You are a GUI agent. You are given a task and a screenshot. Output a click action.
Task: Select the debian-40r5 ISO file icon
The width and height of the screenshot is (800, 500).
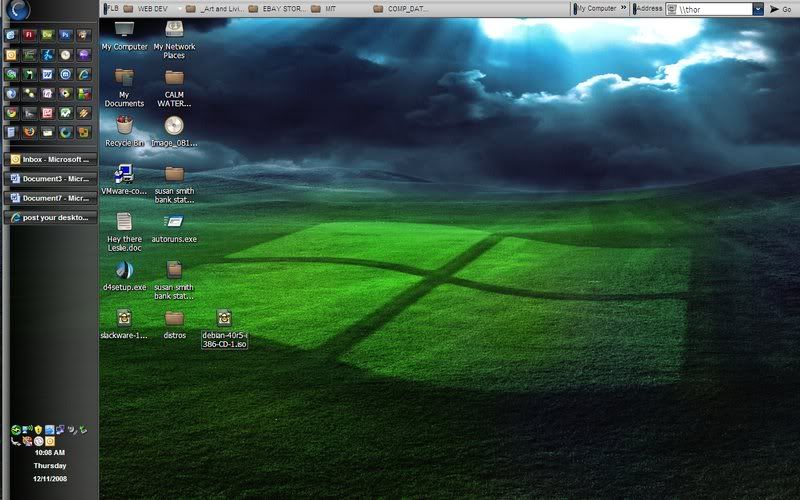(224, 319)
